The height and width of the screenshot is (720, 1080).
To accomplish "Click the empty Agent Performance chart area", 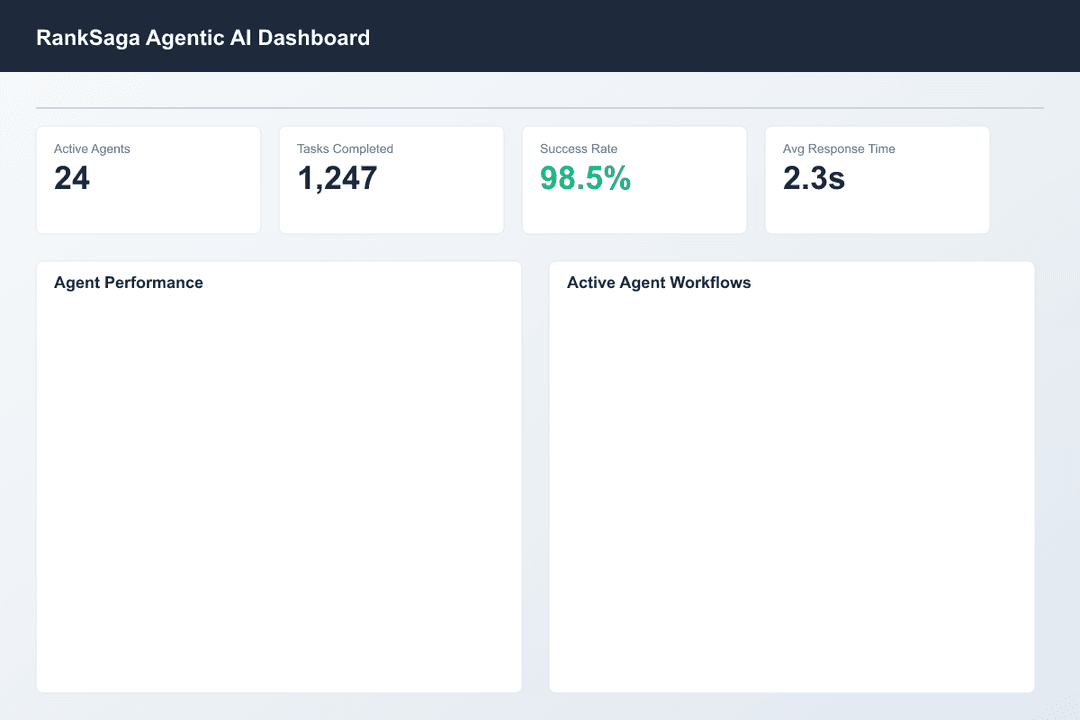I will coord(278,490).
